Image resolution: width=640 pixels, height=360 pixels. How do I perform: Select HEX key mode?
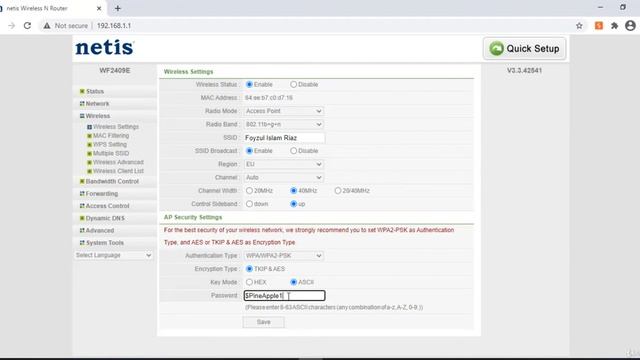[249, 282]
